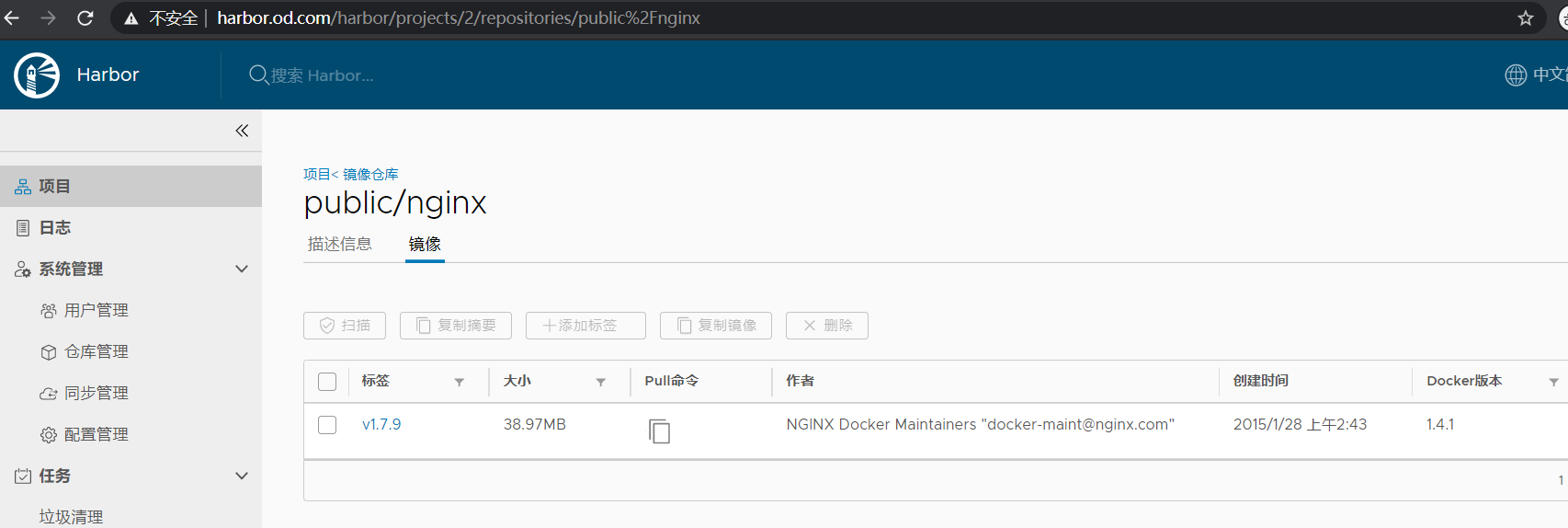
Task: Switch to the 镜像 tab
Action: tap(425, 244)
